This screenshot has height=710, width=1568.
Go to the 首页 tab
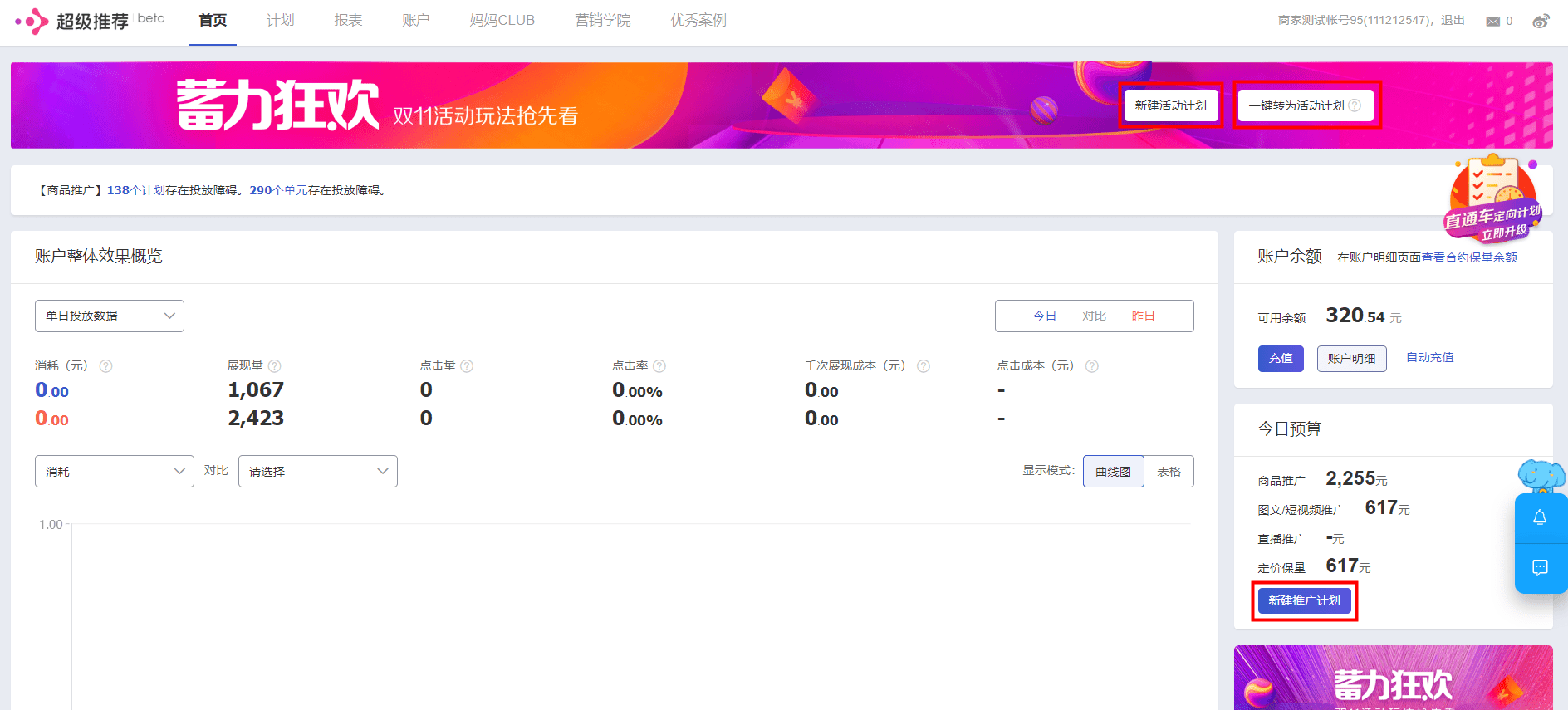click(213, 21)
